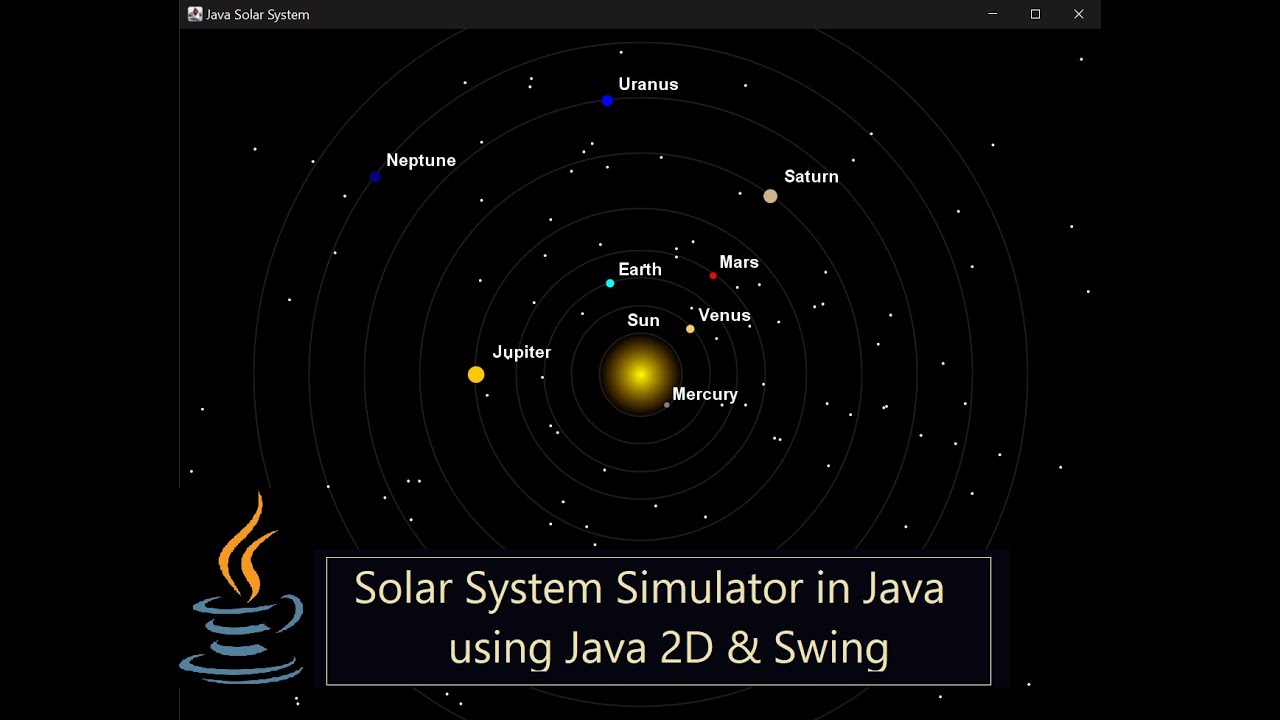Select the gray Mercury planet dot
The height and width of the screenshot is (720, 1280).
pyautogui.click(x=667, y=405)
